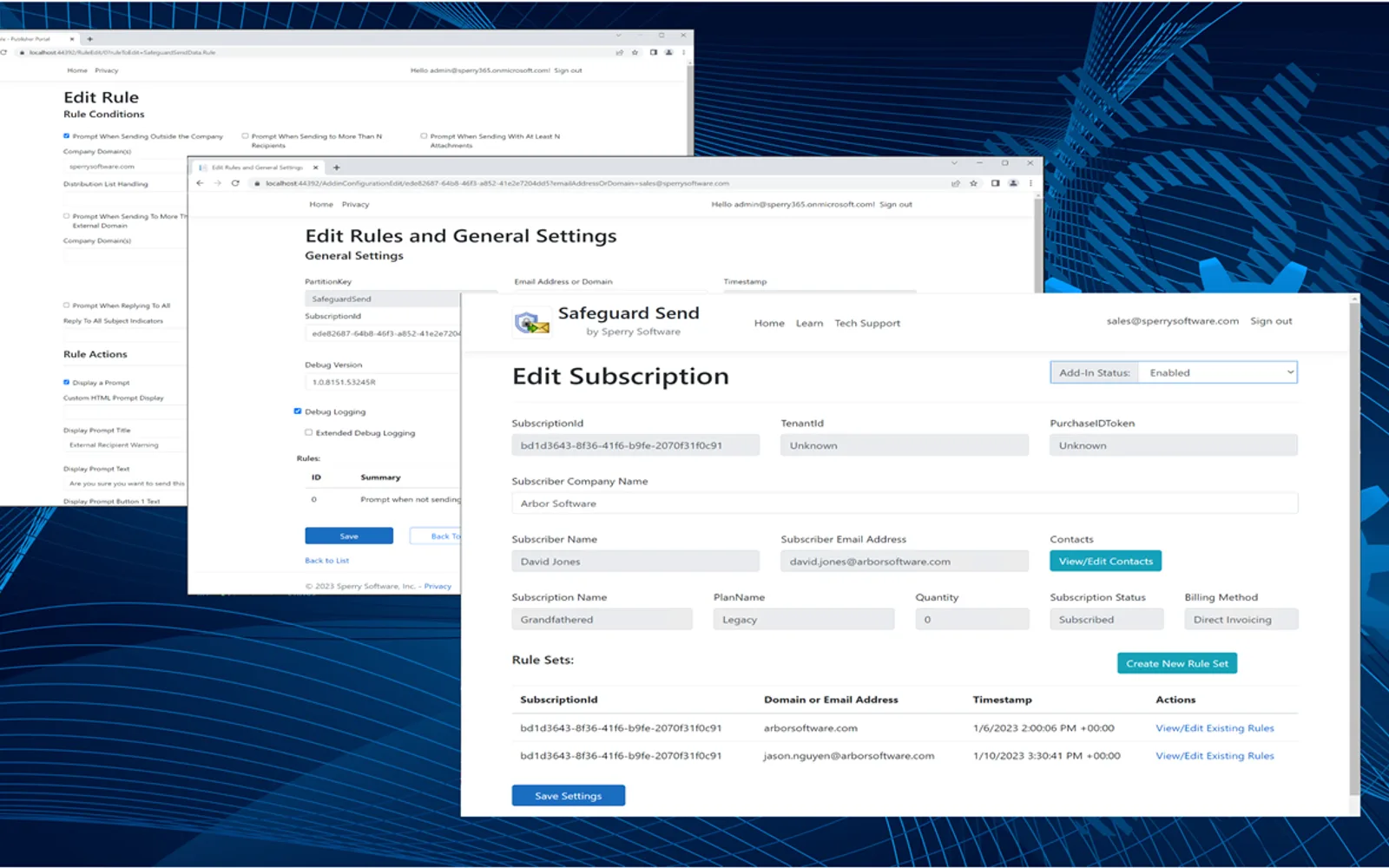Click share icon in Edit Rules browser address bar
The width and height of the screenshot is (1389, 868).
956,183
